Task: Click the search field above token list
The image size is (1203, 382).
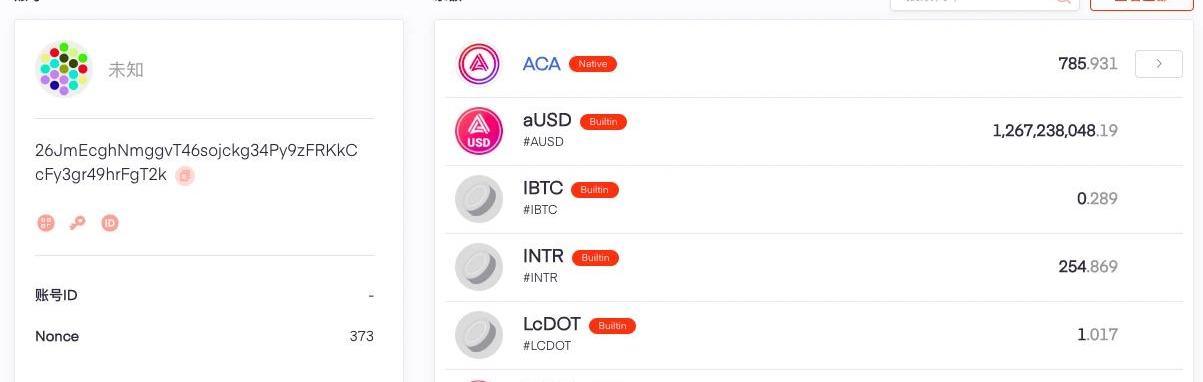Action: pyautogui.click(x=984, y=3)
